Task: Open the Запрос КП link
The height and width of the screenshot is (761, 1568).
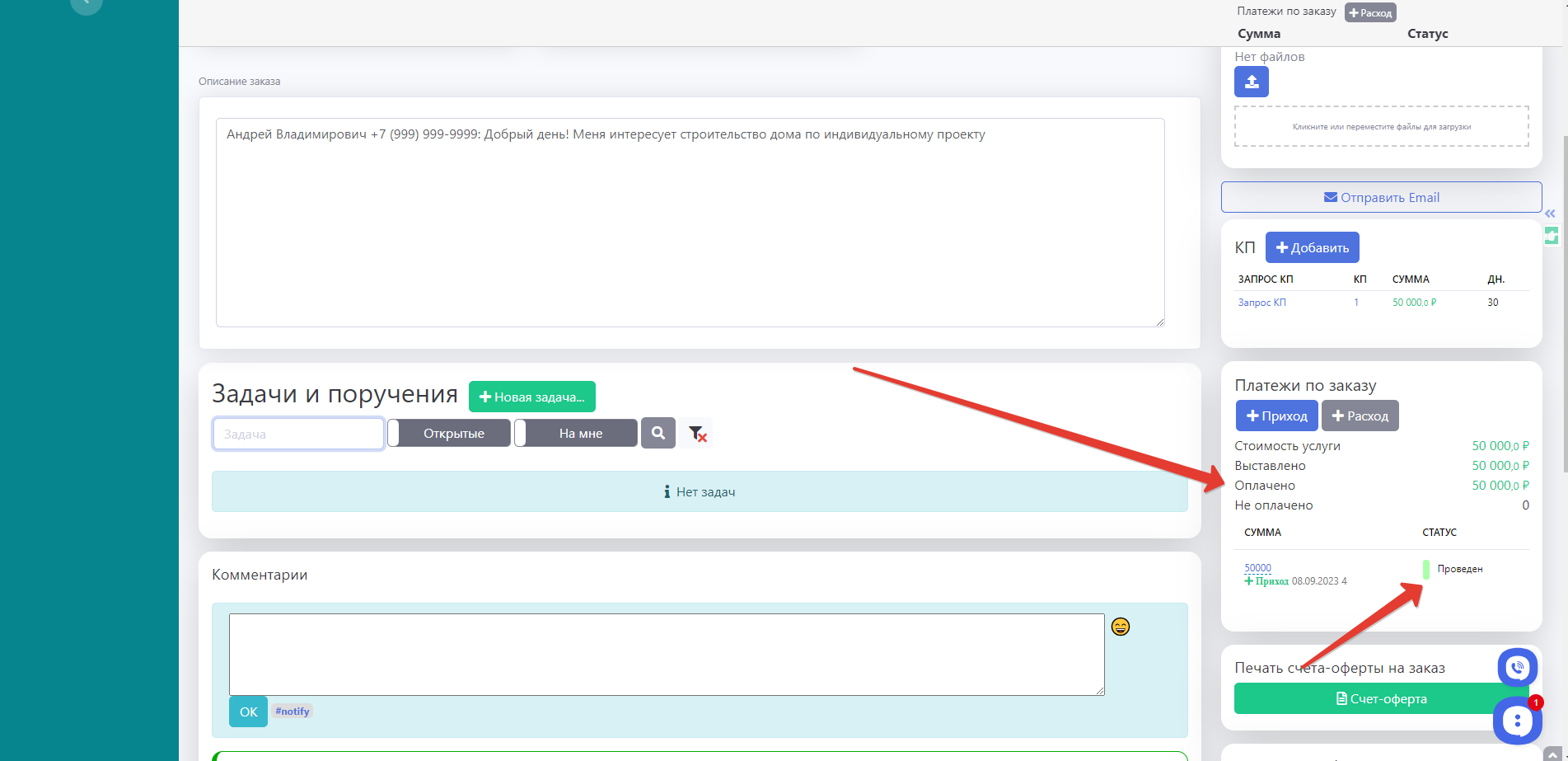Action: [1261, 303]
